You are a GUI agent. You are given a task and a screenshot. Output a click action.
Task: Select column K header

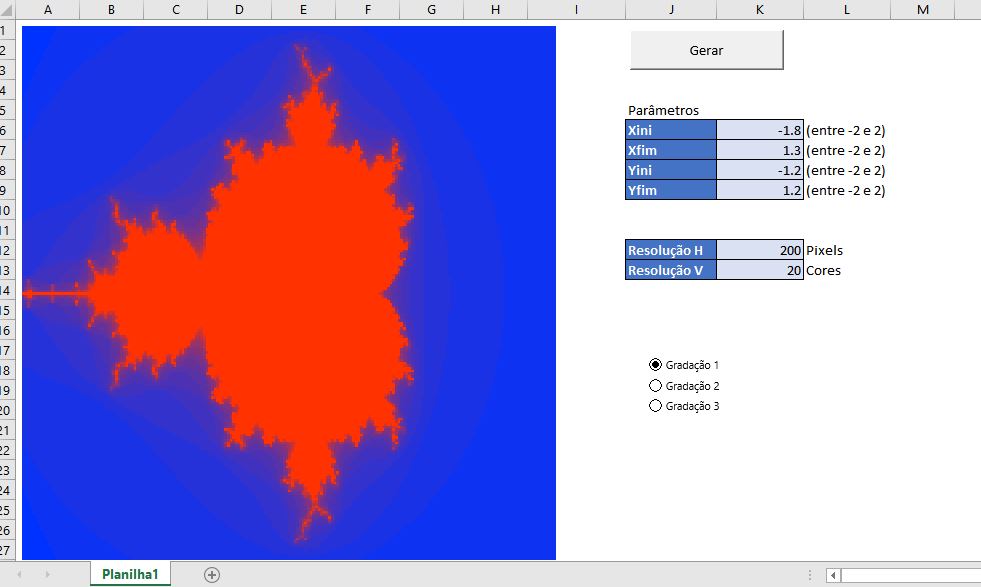point(760,9)
